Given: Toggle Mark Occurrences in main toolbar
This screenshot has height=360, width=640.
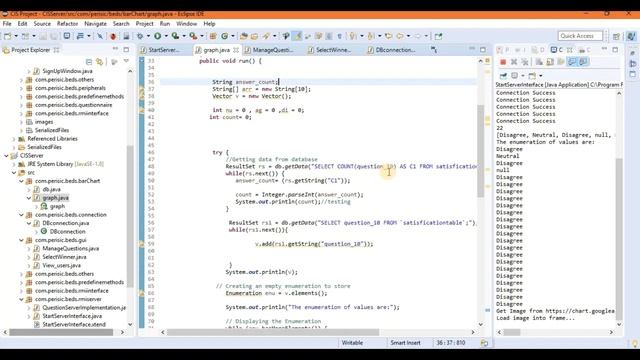Looking at the screenshot, I should (297, 36).
